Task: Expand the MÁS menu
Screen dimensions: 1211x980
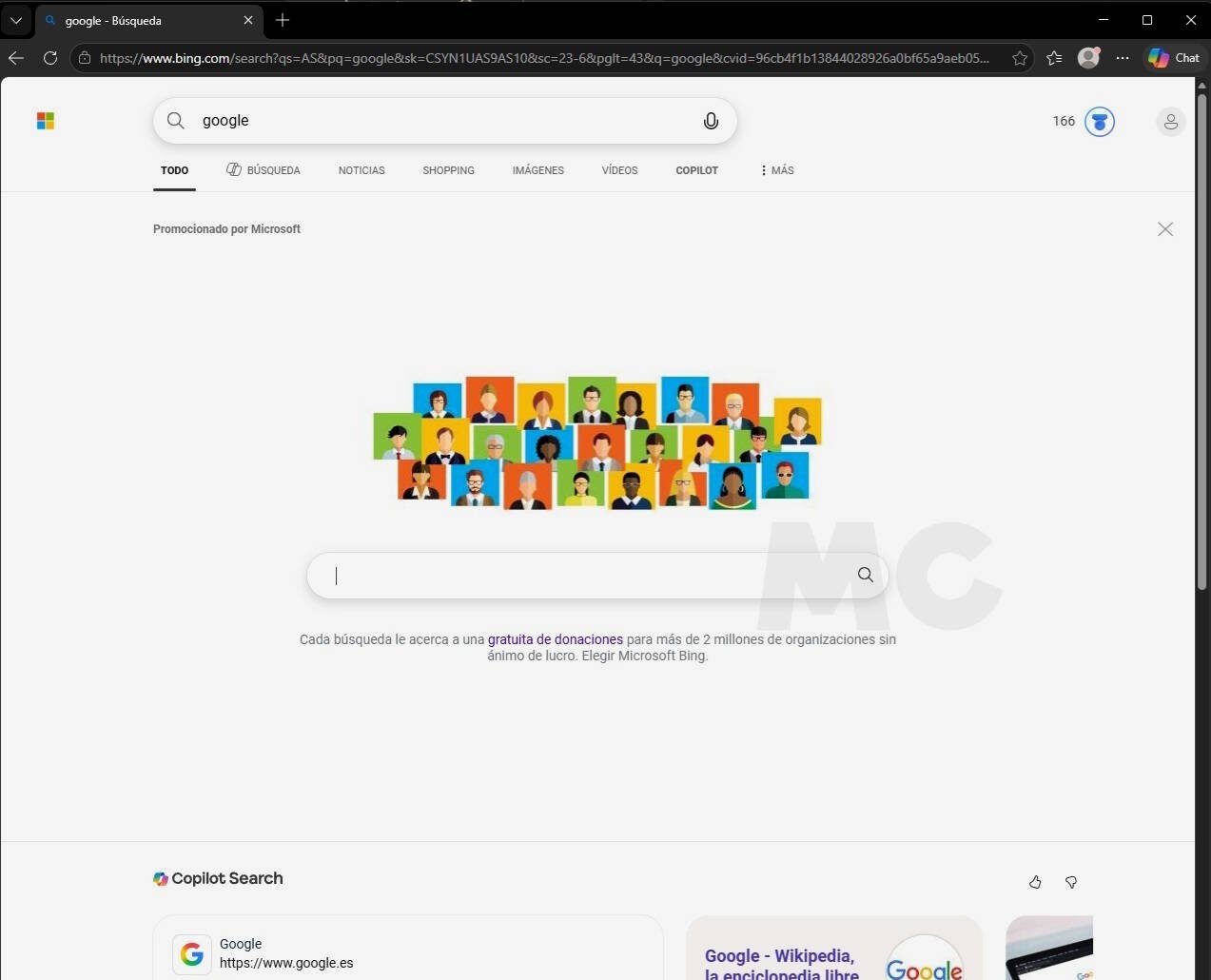Action: pos(777,170)
